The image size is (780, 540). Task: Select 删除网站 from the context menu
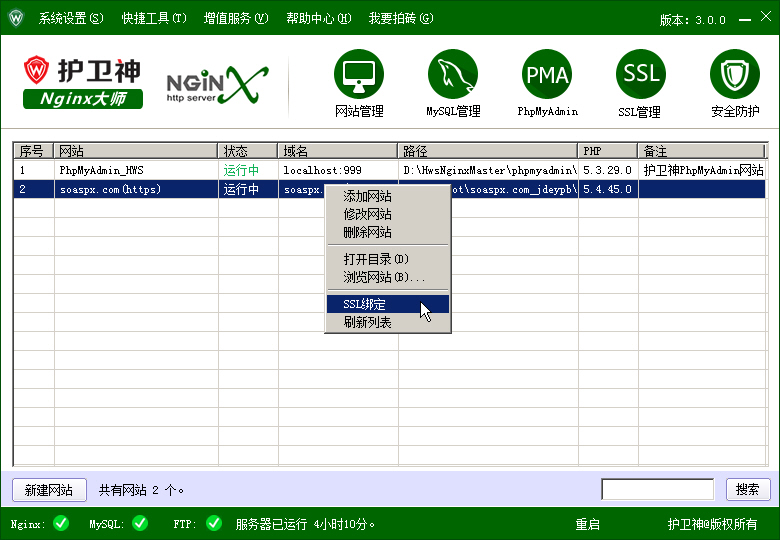[367, 232]
